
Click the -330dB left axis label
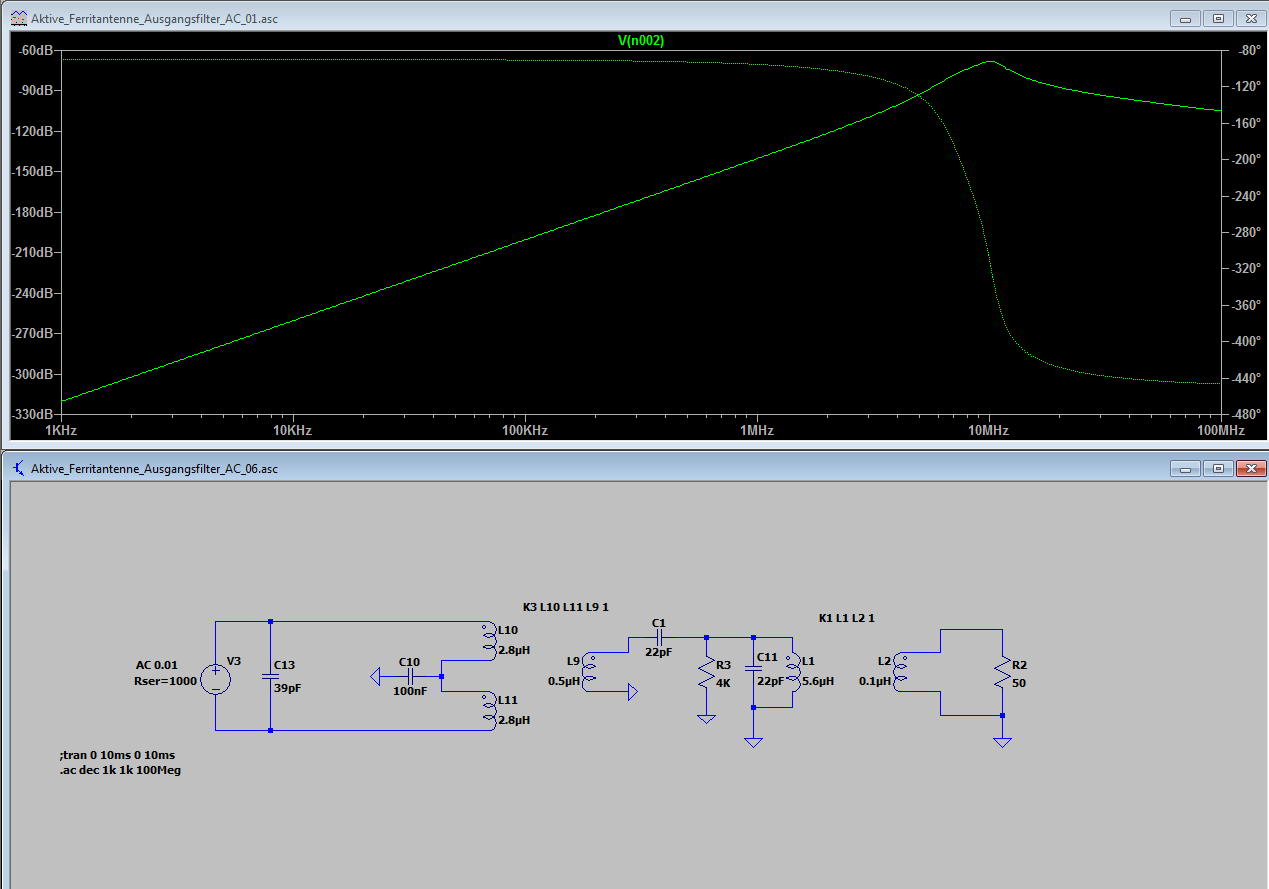coord(33,414)
